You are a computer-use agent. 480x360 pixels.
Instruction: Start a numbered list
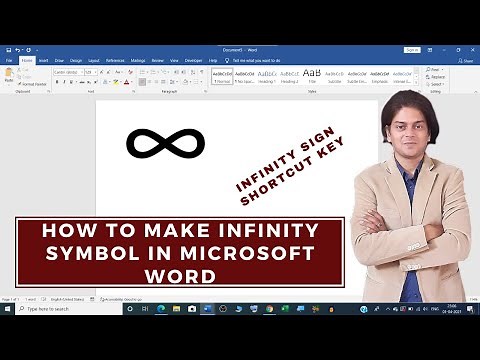(154, 72)
